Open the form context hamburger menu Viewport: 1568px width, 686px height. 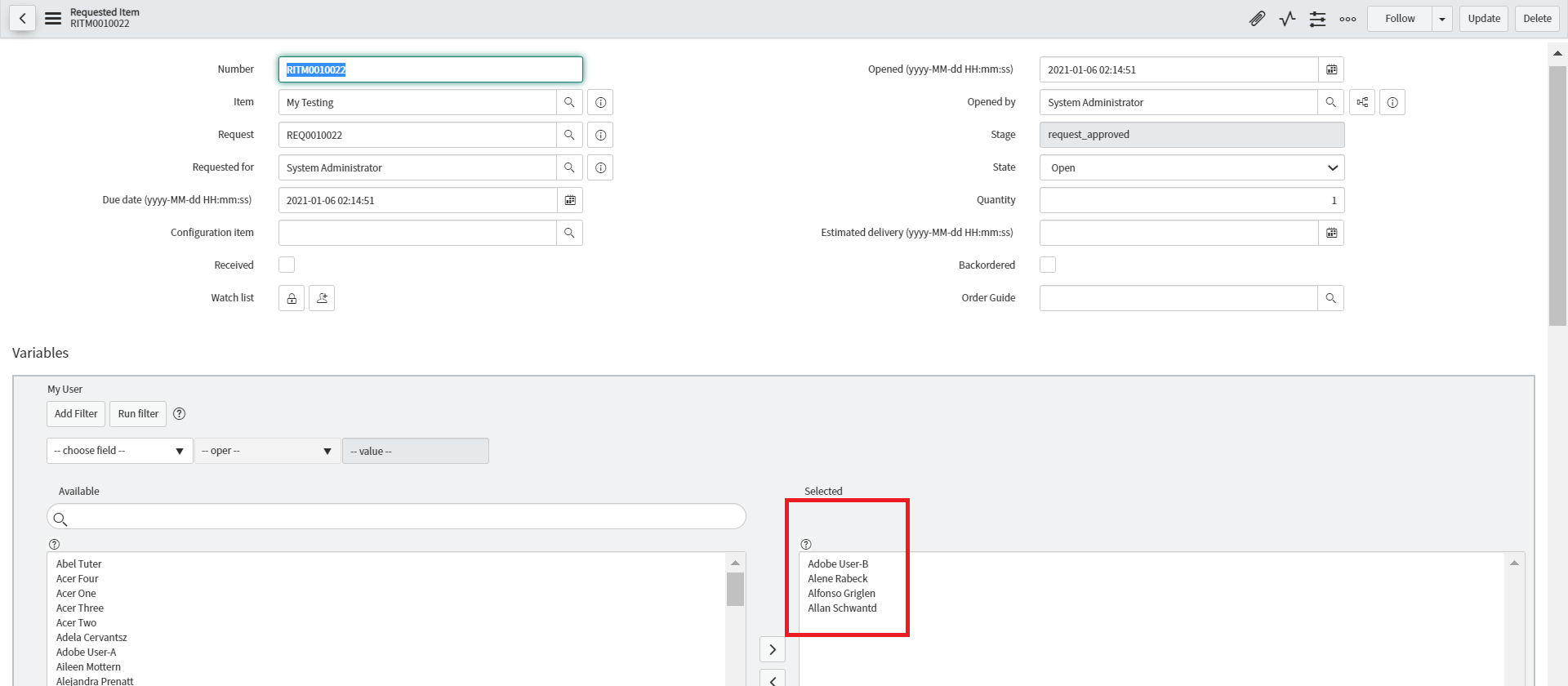tap(53, 18)
